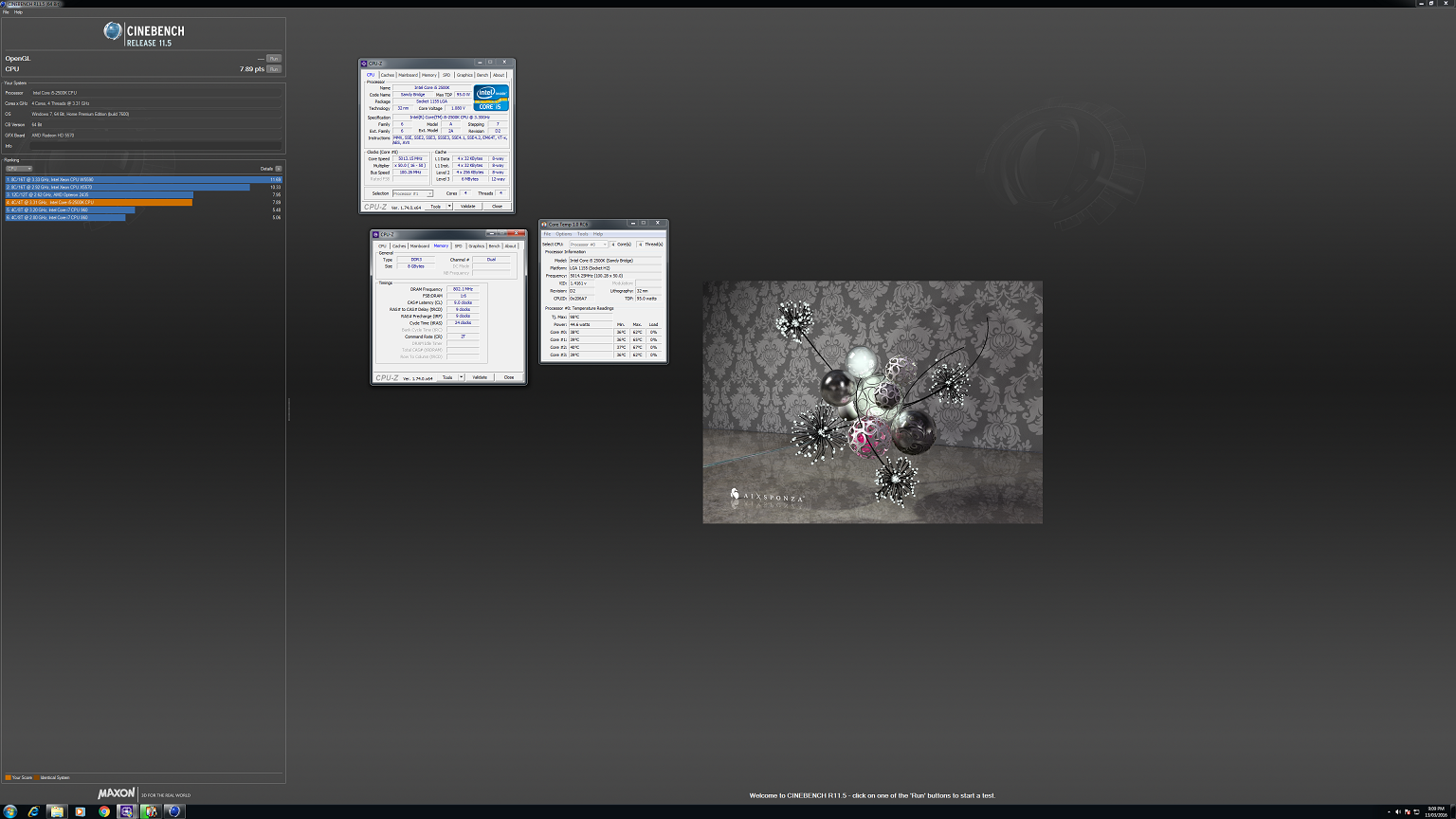Open Windows Media Player taskbar icon
This screenshot has height=819, width=1456.
click(80, 811)
